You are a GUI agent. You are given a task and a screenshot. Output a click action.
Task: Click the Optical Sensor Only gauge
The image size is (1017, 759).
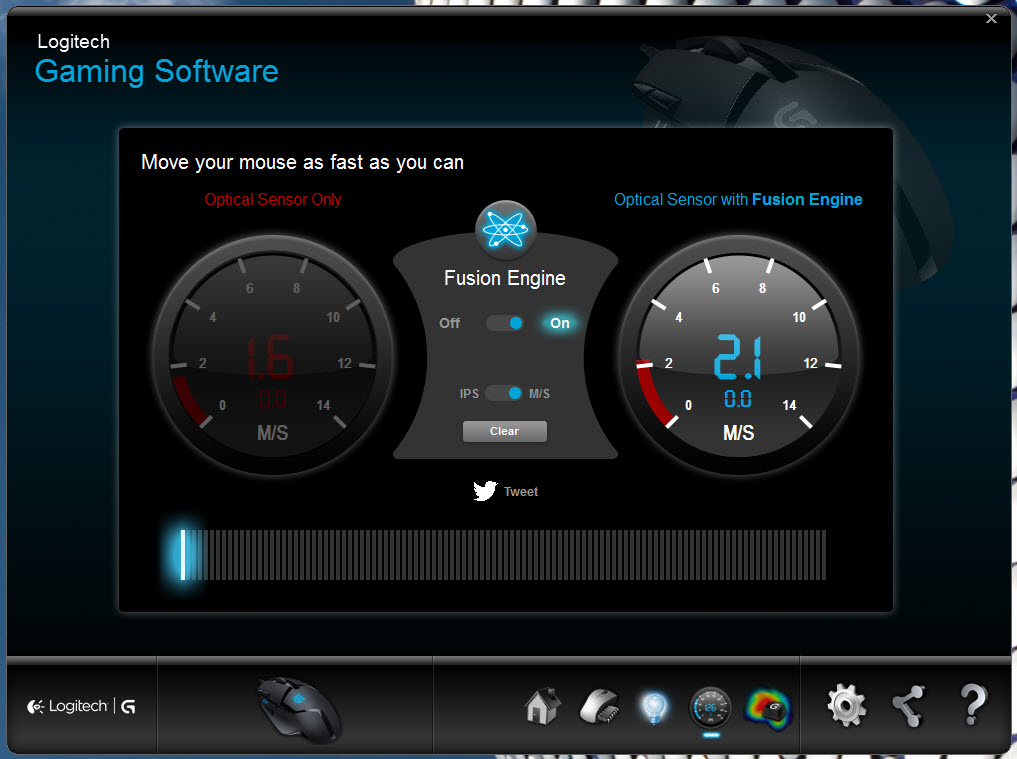pyautogui.click(x=273, y=355)
